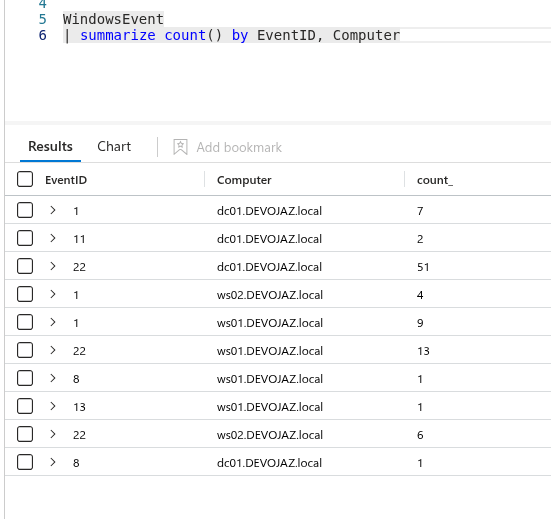
Task: Click the Add bookmark icon
Action: click(x=180, y=147)
